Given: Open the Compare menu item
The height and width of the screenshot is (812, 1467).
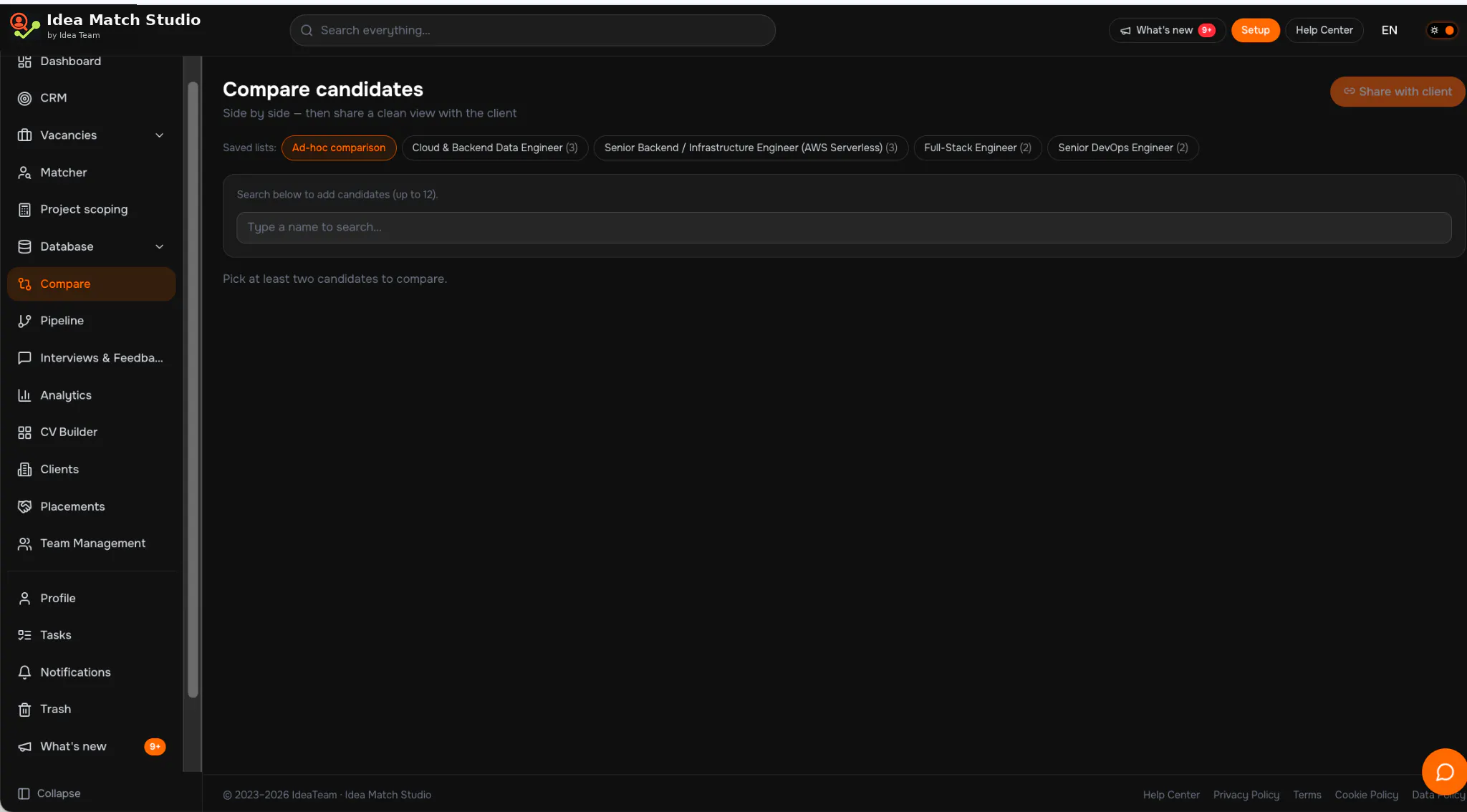Looking at the screenshot, I should 92,284.
